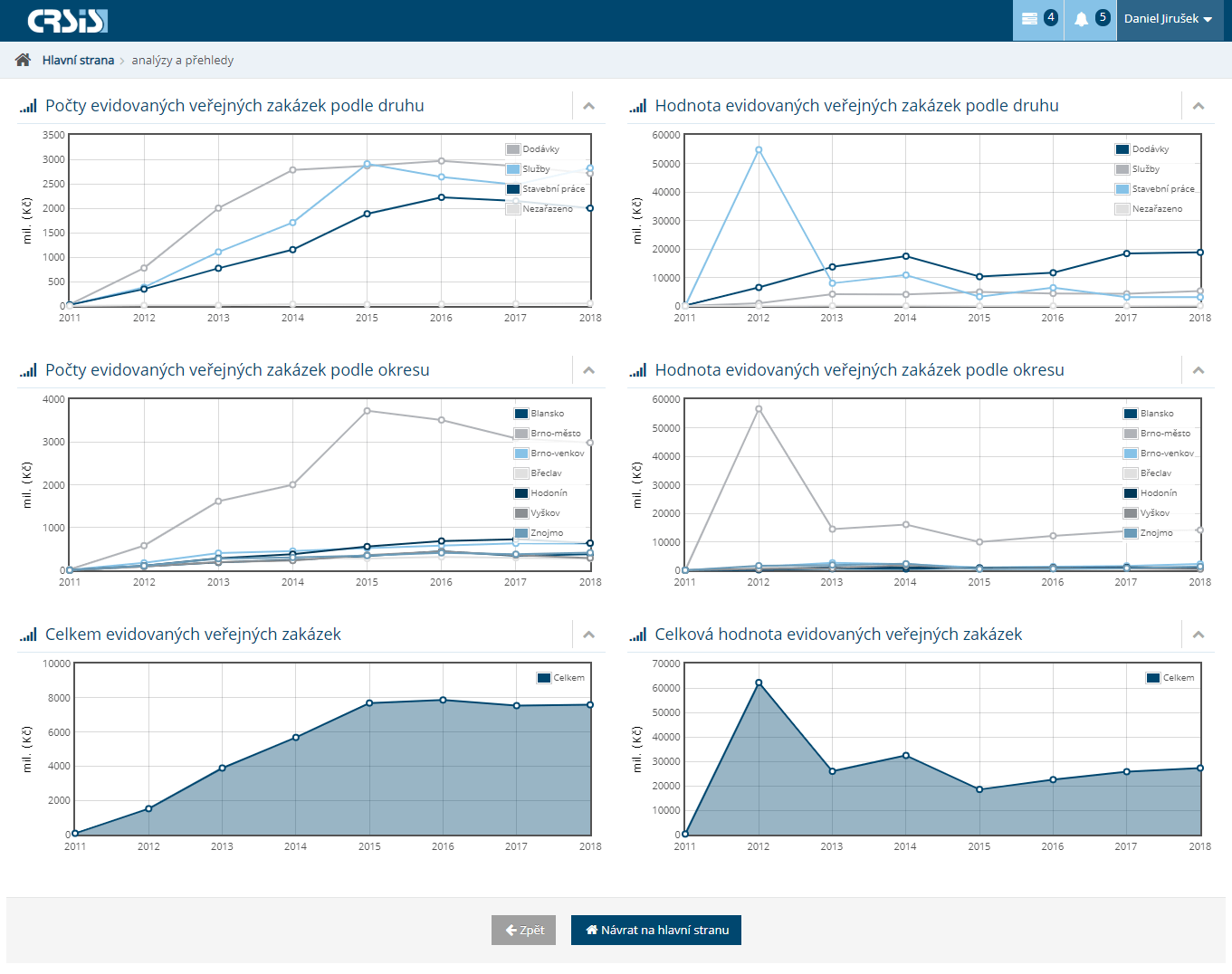Click chart icon beside Celkem evidovaných veřejných zakázek

28,635
